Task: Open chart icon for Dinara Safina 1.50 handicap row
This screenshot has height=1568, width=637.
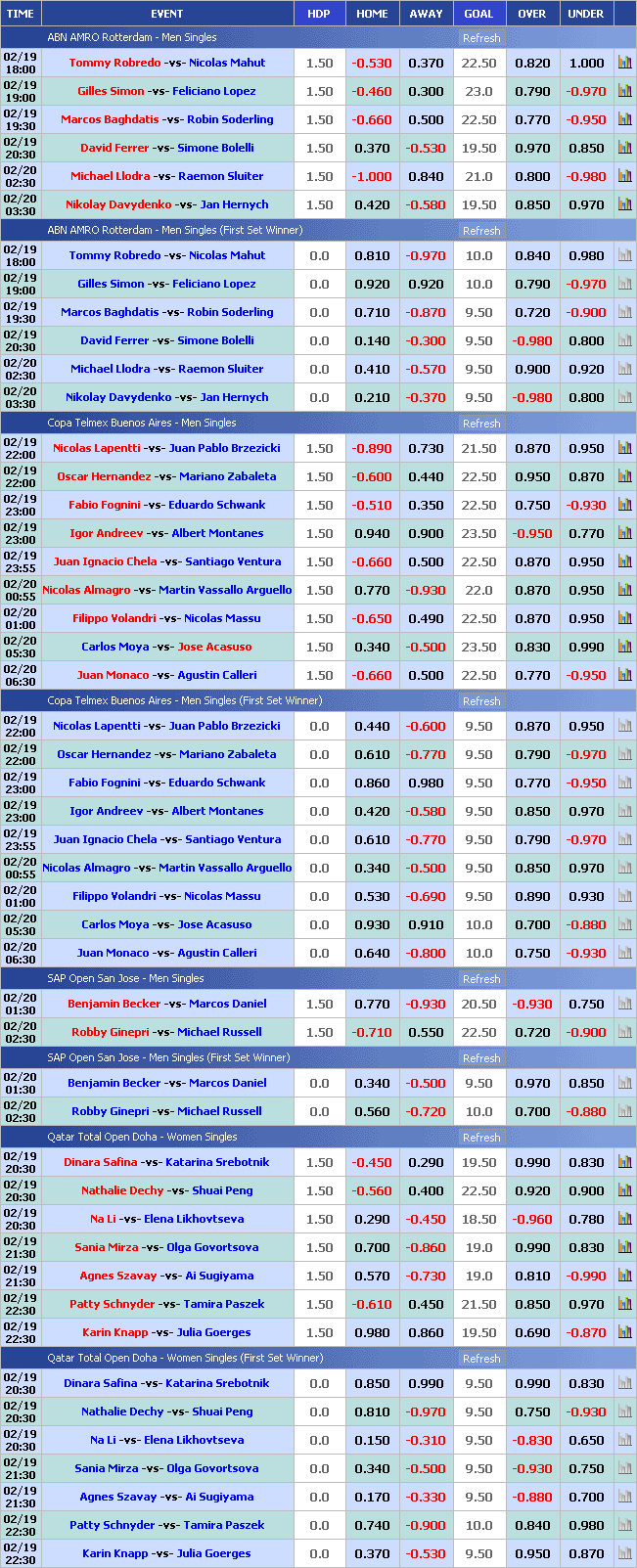Action: click(624, 1162)
